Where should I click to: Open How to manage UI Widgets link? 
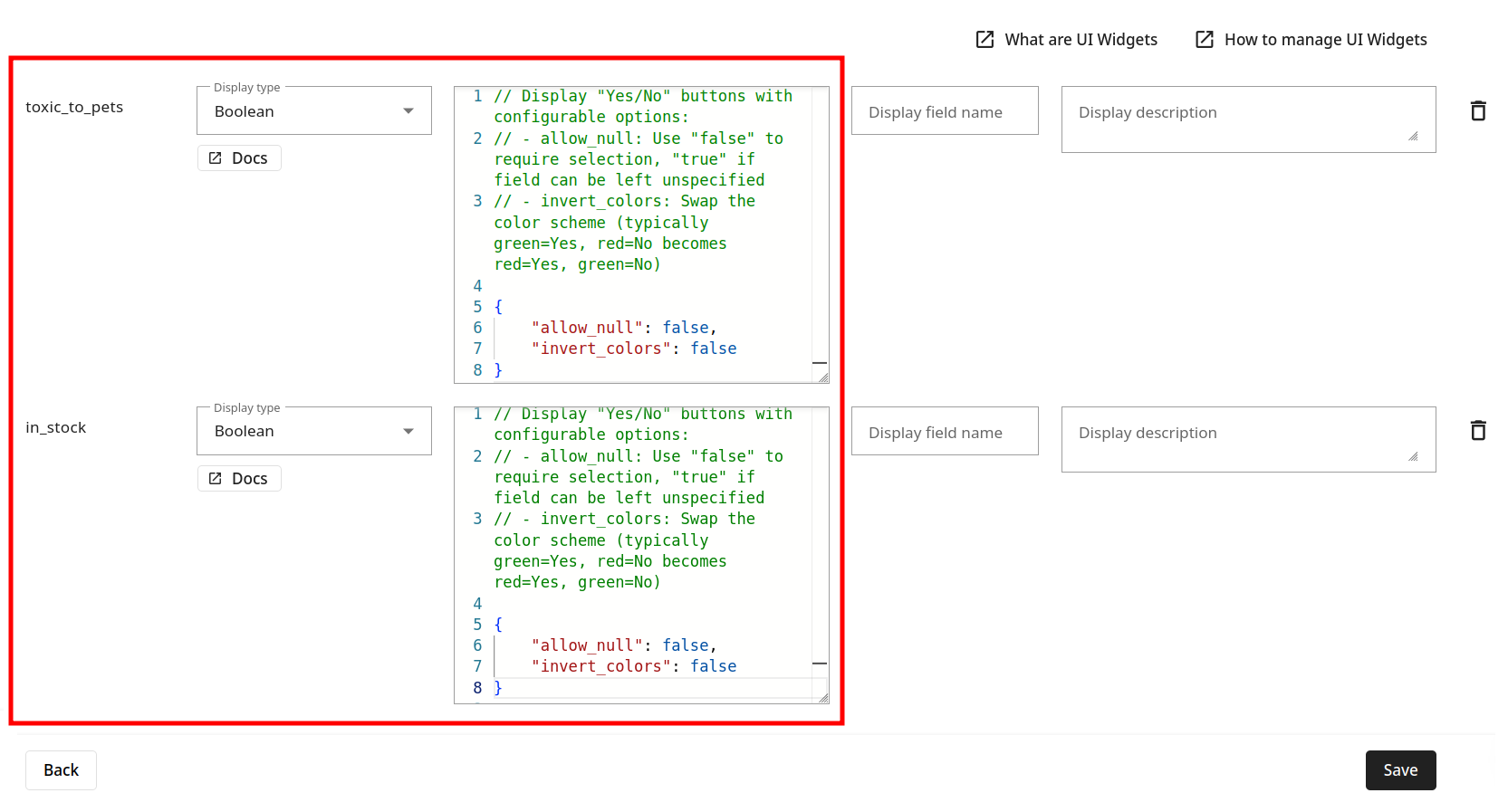(x=1325, y=40)
